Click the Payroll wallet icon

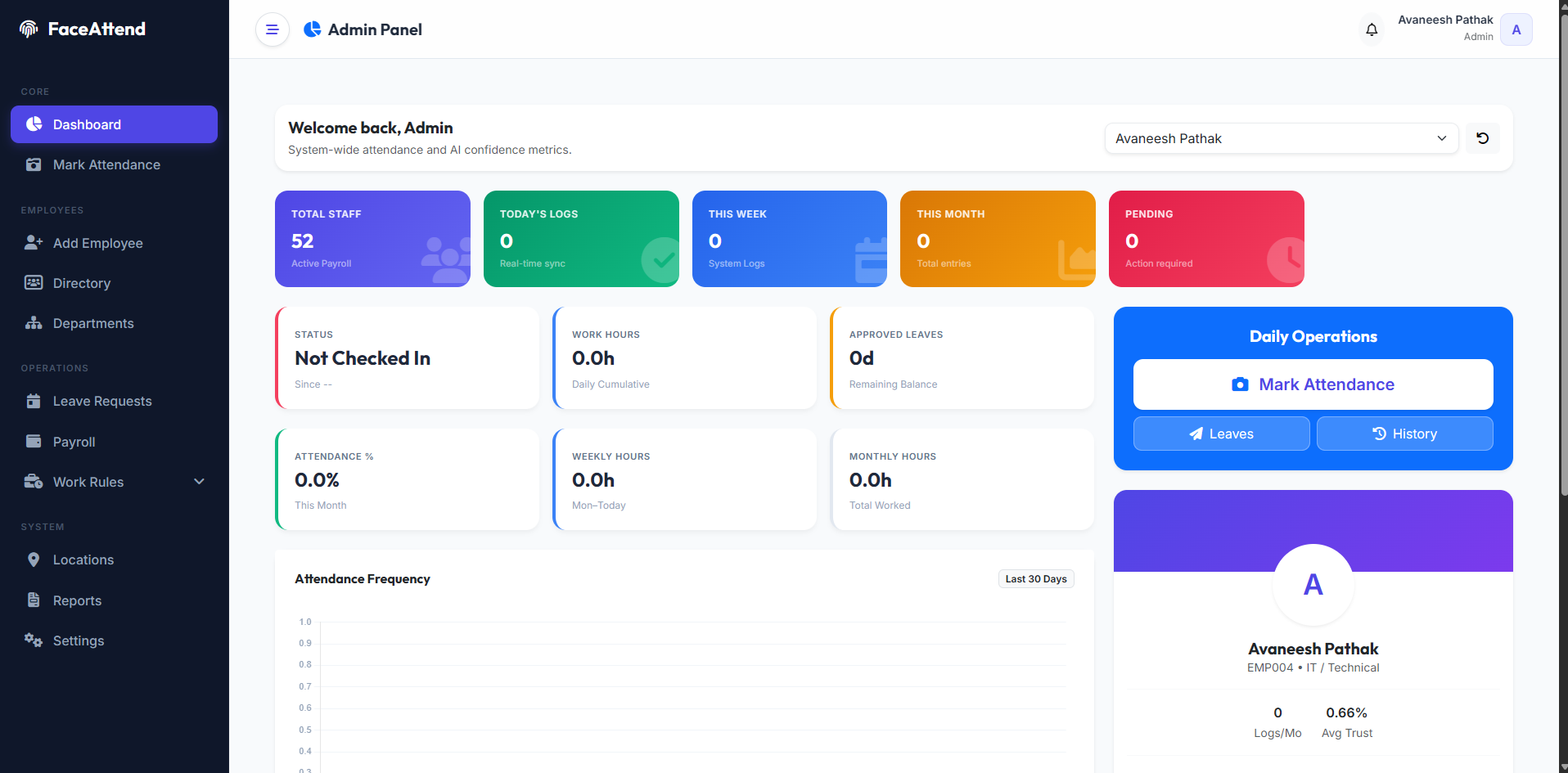pos(34,442)
